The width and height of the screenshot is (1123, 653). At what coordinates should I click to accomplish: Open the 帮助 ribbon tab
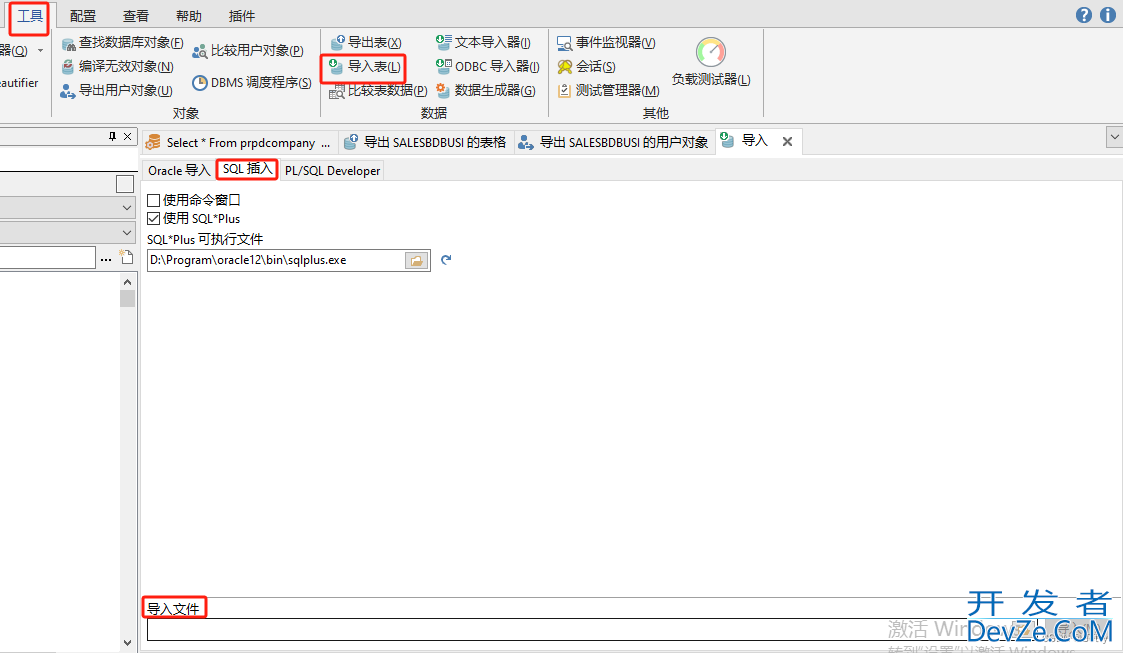pos(188,16)
